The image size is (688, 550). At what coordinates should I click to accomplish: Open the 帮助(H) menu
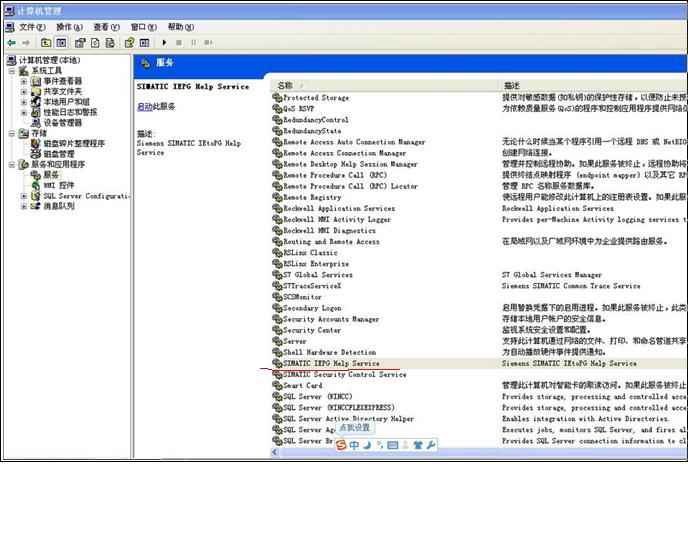coord(181,27)
